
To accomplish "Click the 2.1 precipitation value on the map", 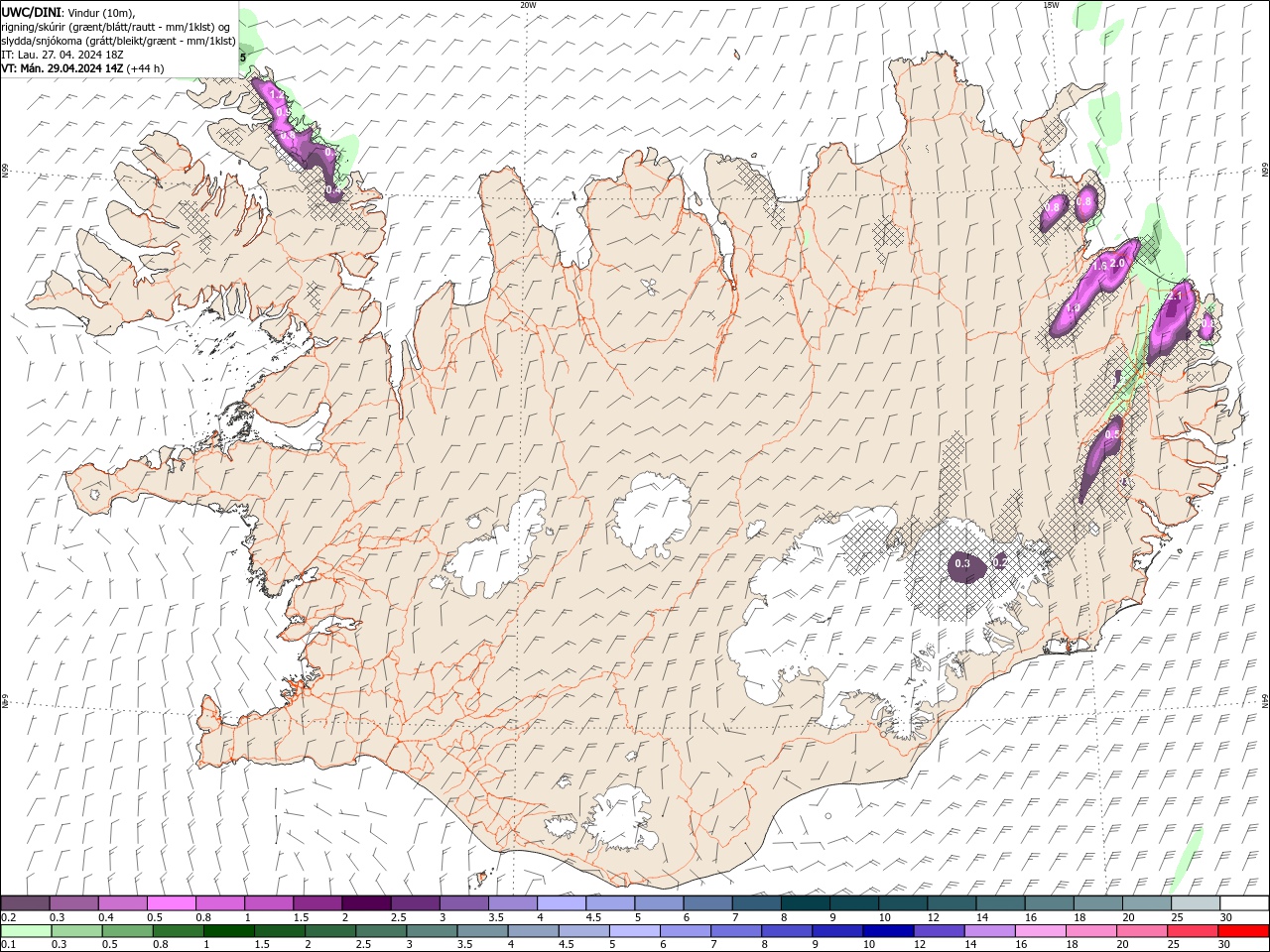I will point(1176,296).
